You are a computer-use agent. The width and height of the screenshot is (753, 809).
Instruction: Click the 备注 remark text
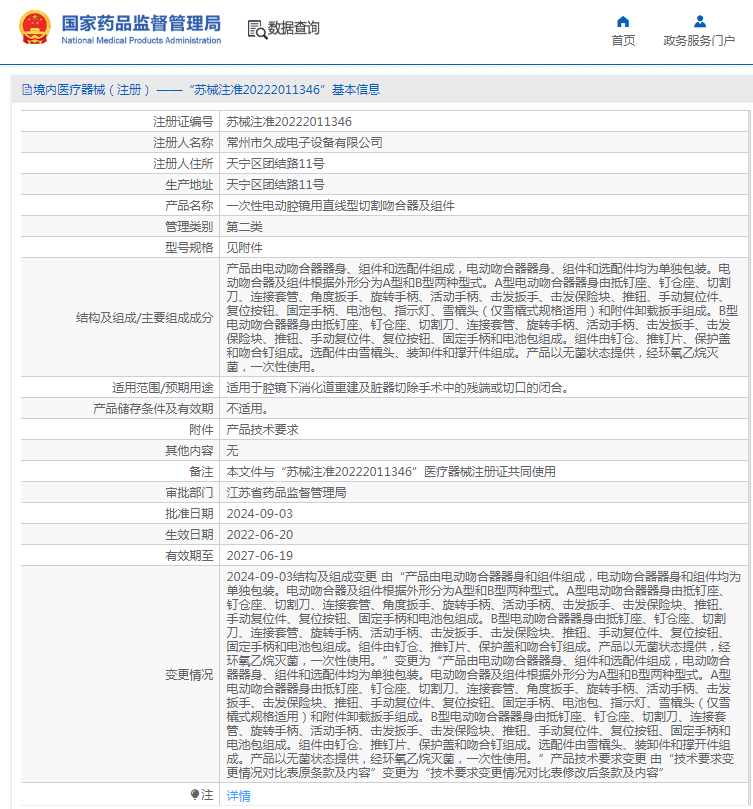[391, 472]
